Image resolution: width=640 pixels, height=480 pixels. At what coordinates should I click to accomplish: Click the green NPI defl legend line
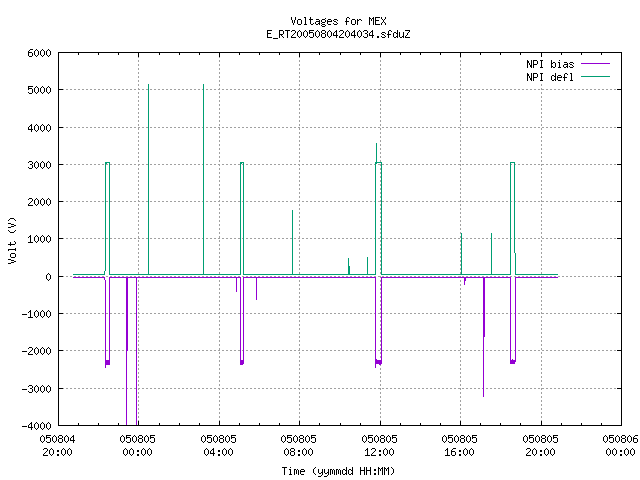pos(595,76)
